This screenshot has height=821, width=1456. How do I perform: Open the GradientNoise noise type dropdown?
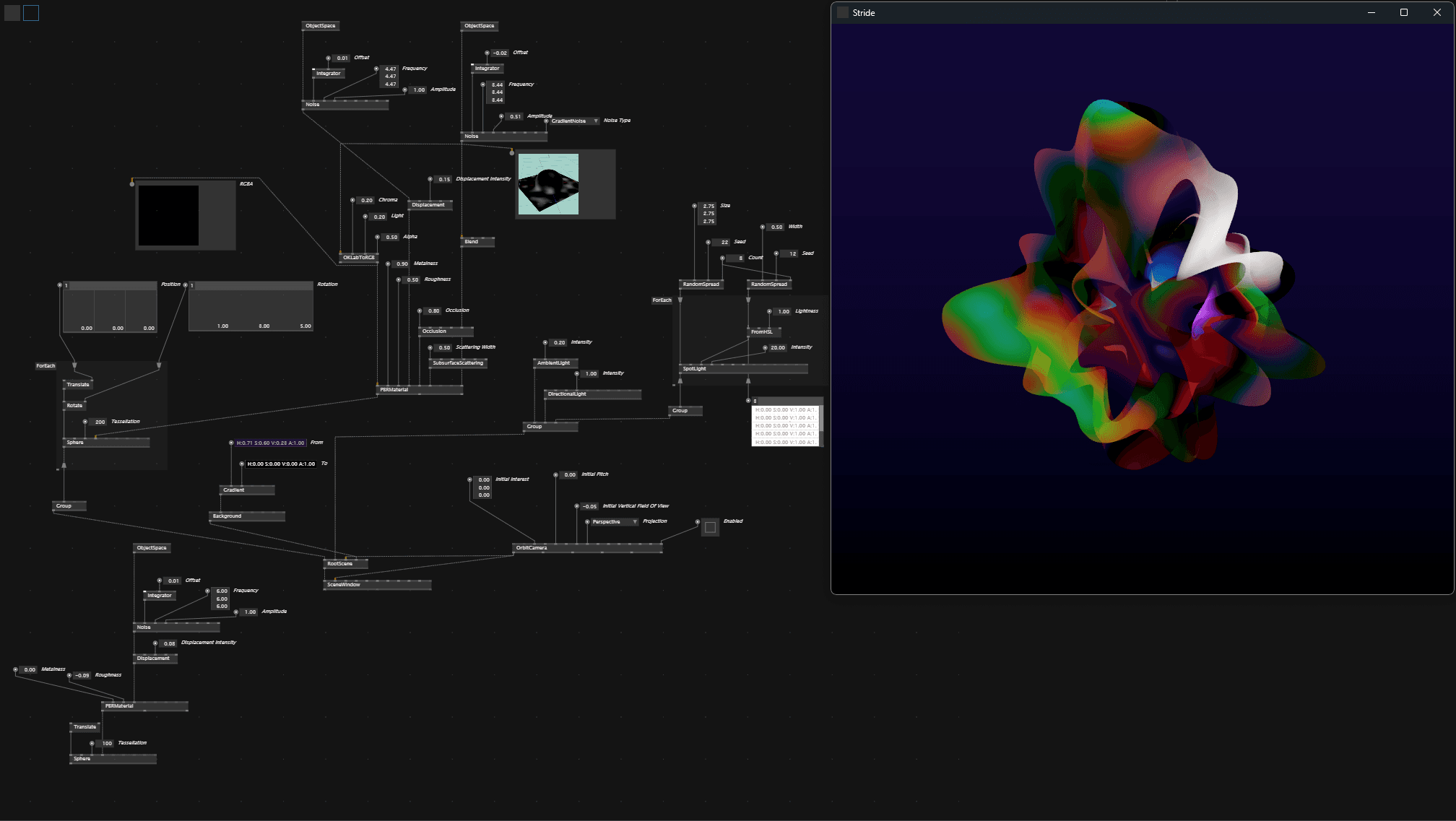click(575, 121)
